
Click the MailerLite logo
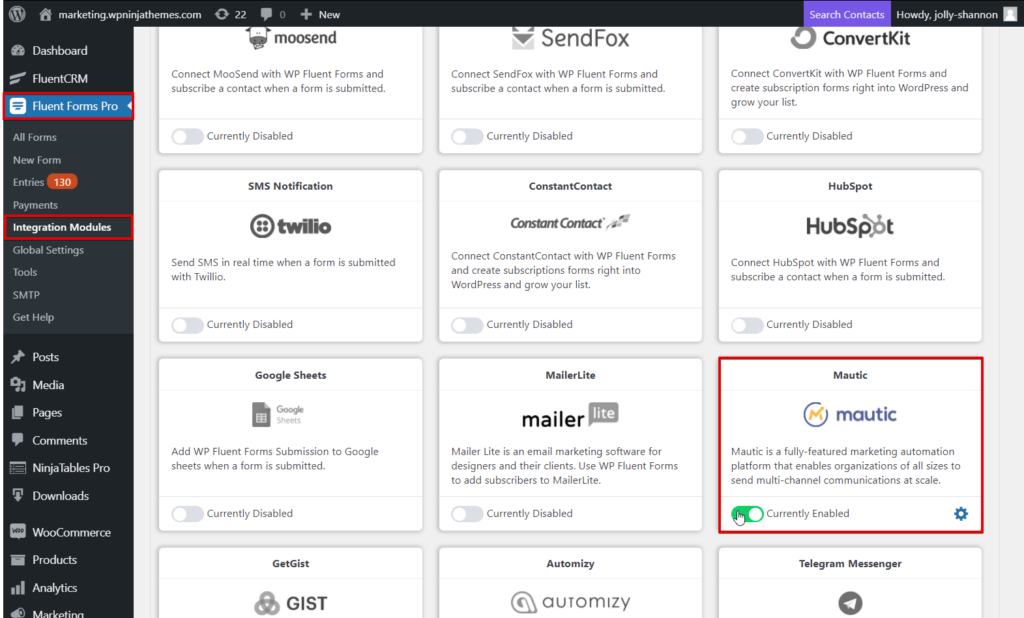570,415
